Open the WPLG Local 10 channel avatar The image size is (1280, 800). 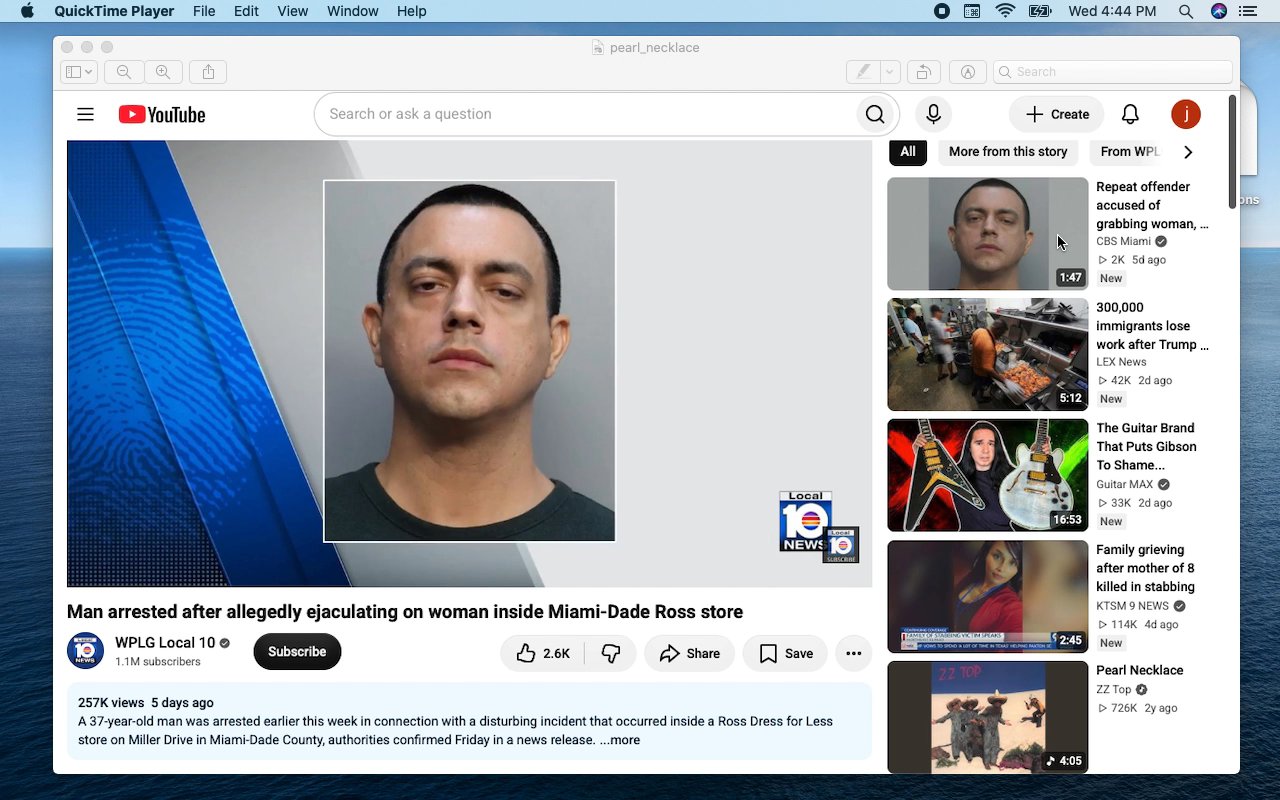click(85, 651)
